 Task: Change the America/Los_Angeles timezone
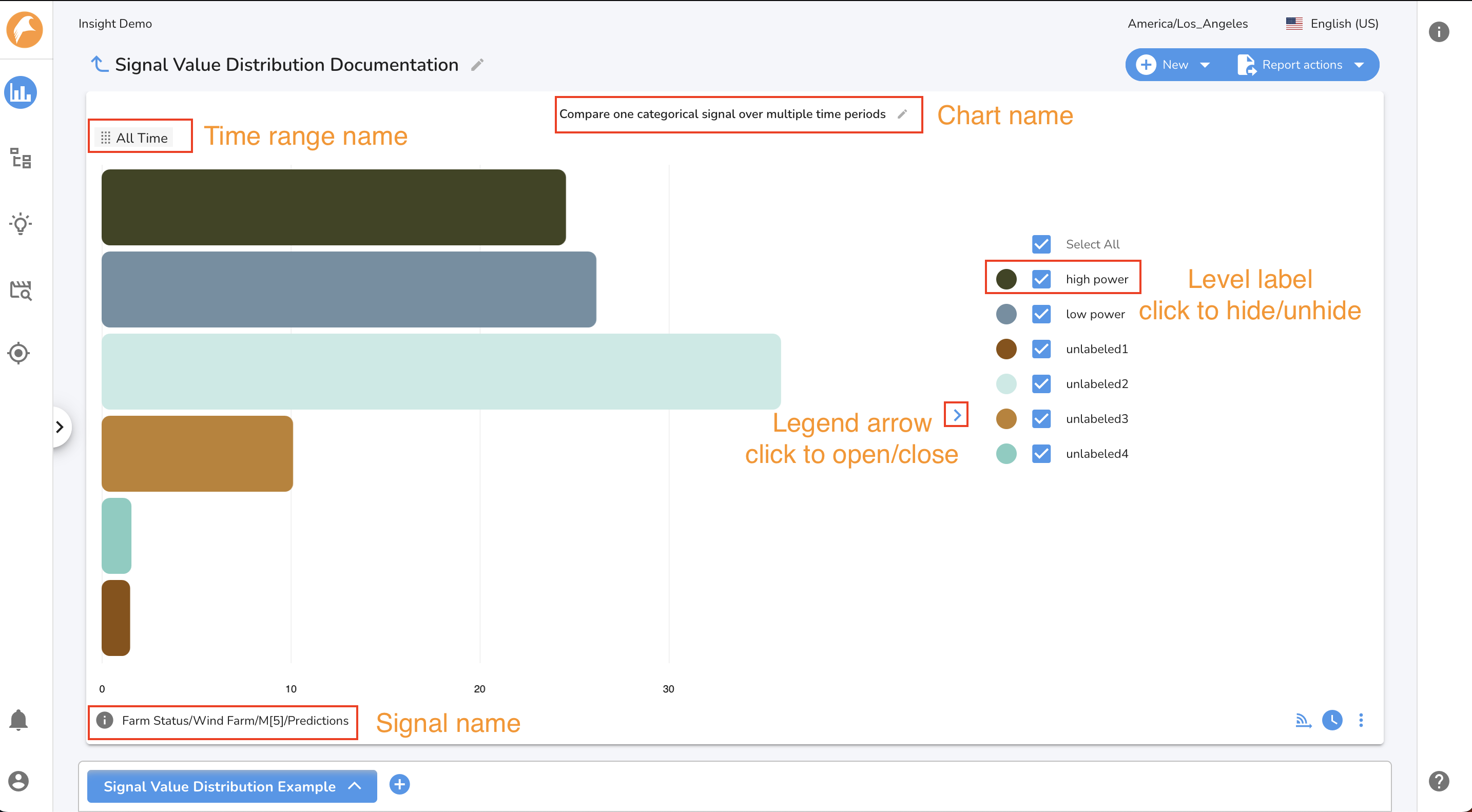[1188, 24]
